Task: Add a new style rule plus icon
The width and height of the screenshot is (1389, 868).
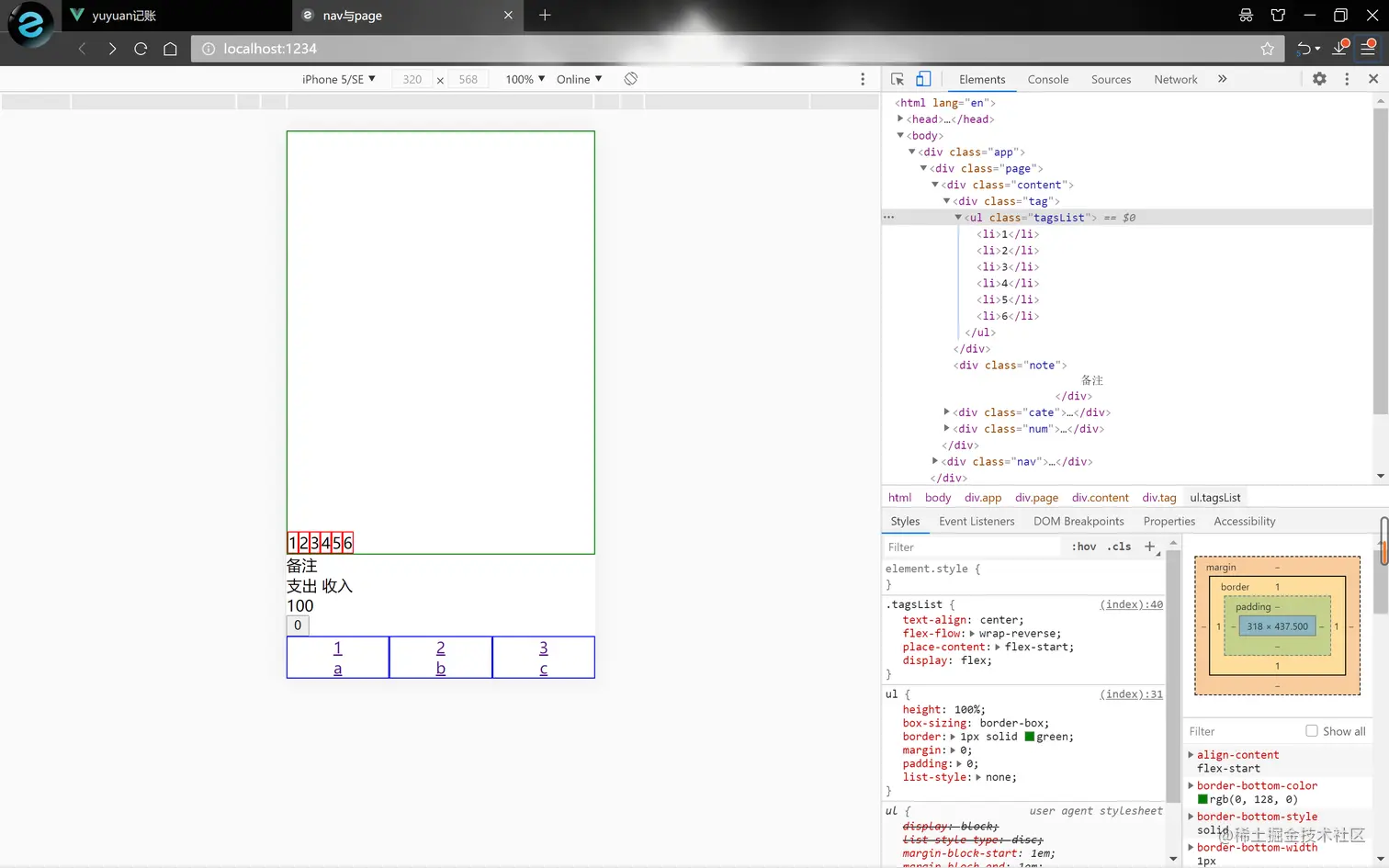Action: pos(1149,547)
